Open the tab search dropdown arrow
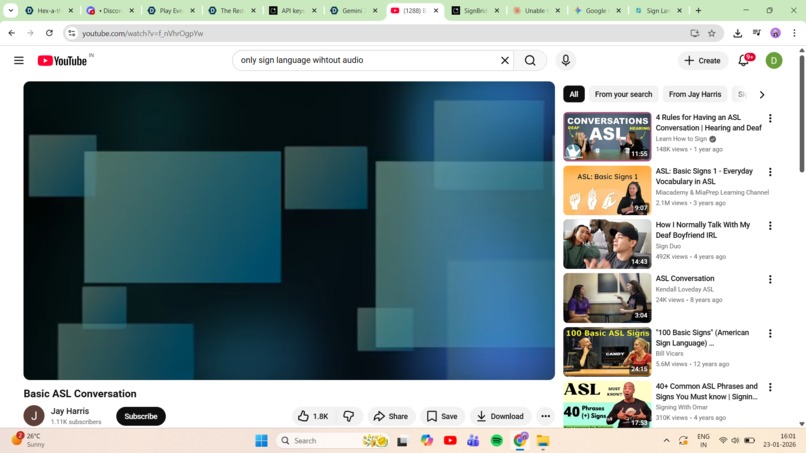This screenshot has height=453, width=806. click(x=11, y=10)
